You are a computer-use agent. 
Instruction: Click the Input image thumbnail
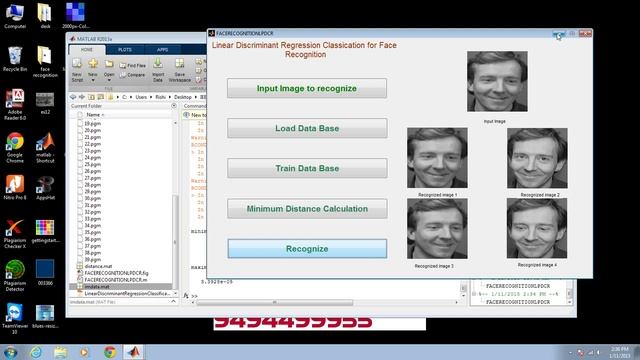pos(497,81)
